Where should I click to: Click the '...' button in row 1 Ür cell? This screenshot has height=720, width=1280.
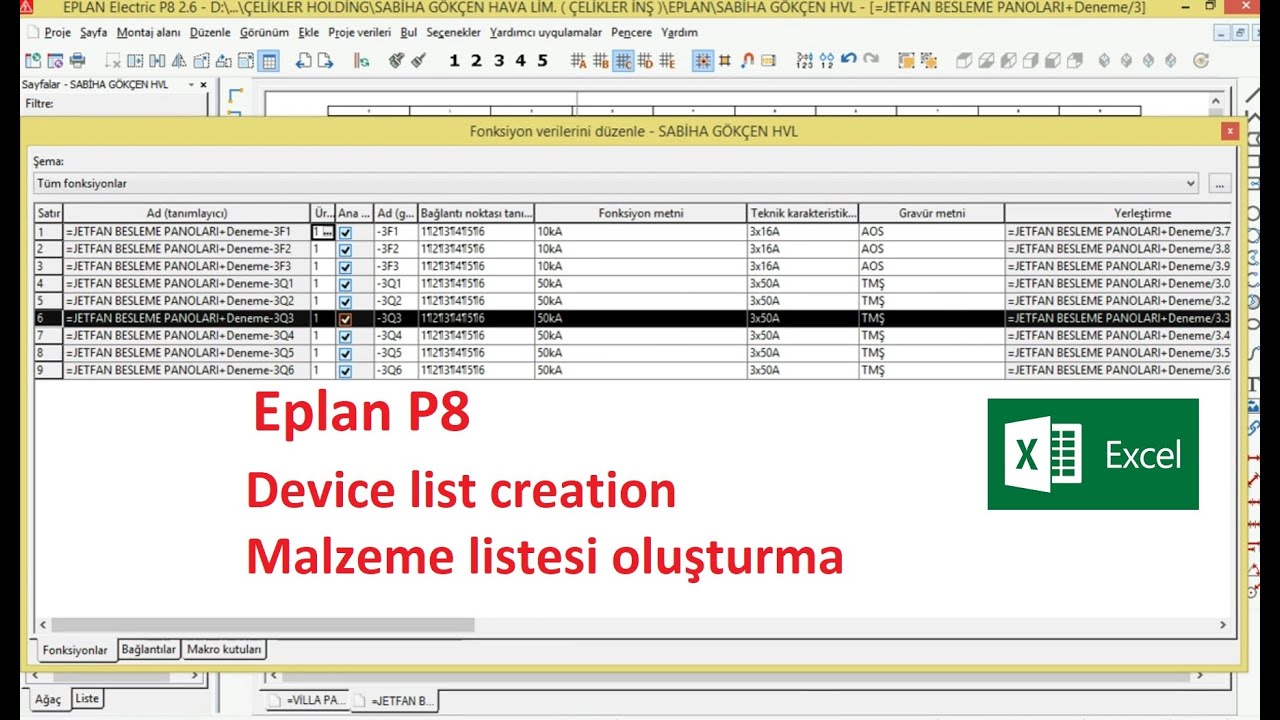[327, 232]
